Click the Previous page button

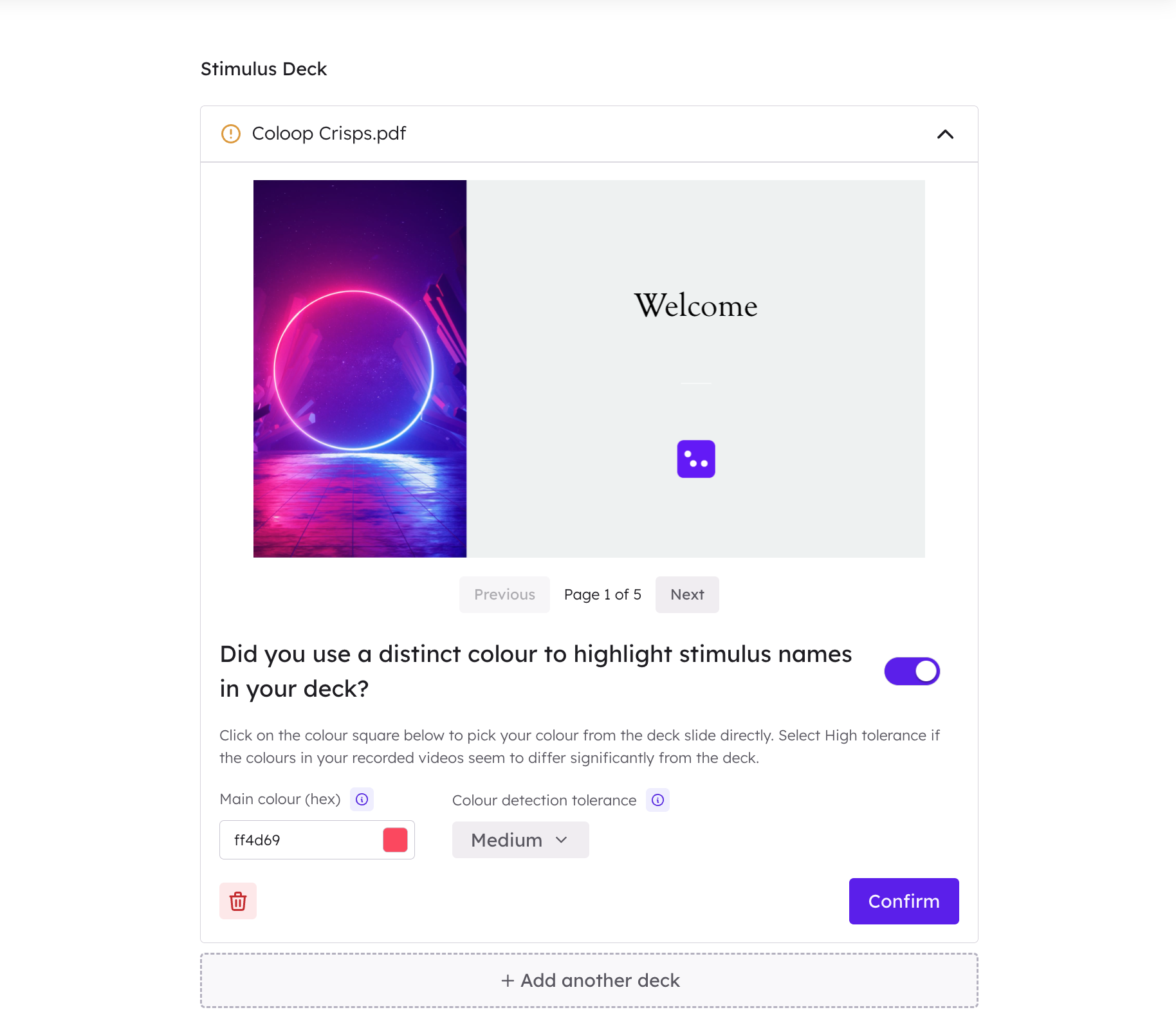tap(504, 594)
